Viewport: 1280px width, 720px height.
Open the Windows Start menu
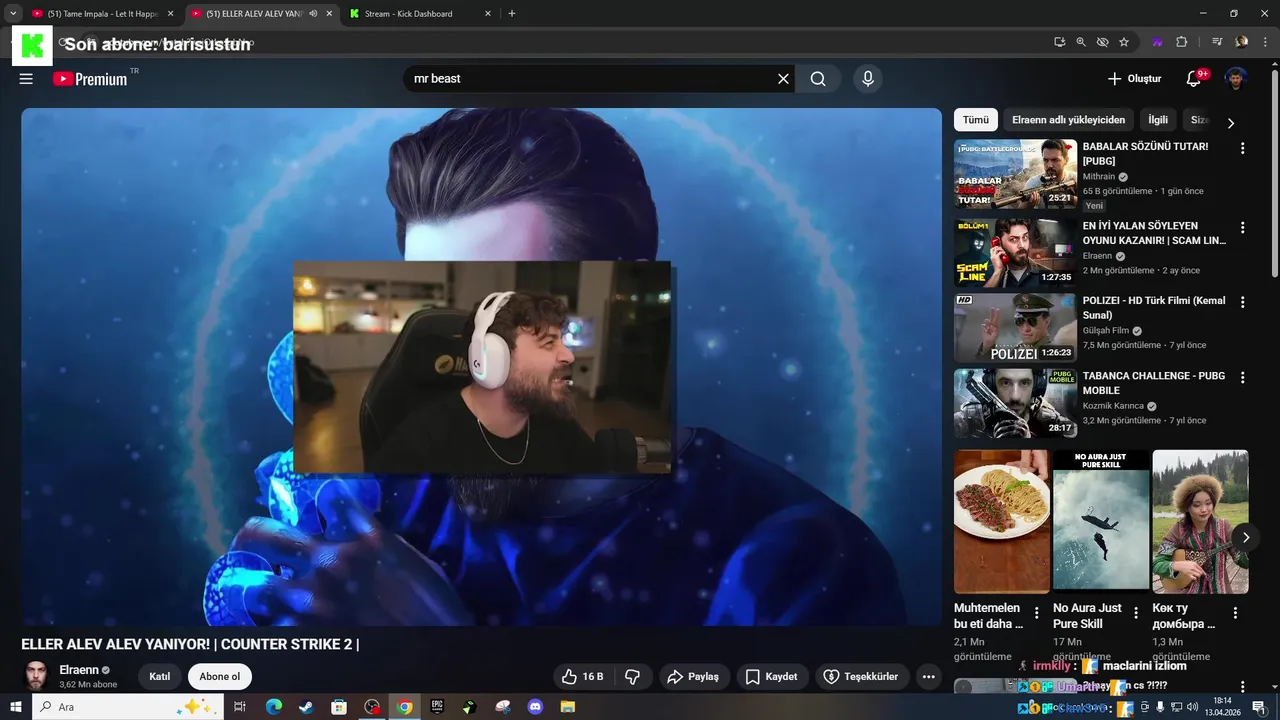[16, 707]
